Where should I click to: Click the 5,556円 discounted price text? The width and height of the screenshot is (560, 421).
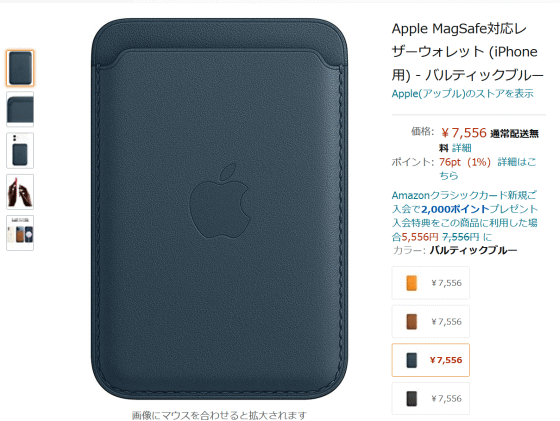click(x=420, y=237)
